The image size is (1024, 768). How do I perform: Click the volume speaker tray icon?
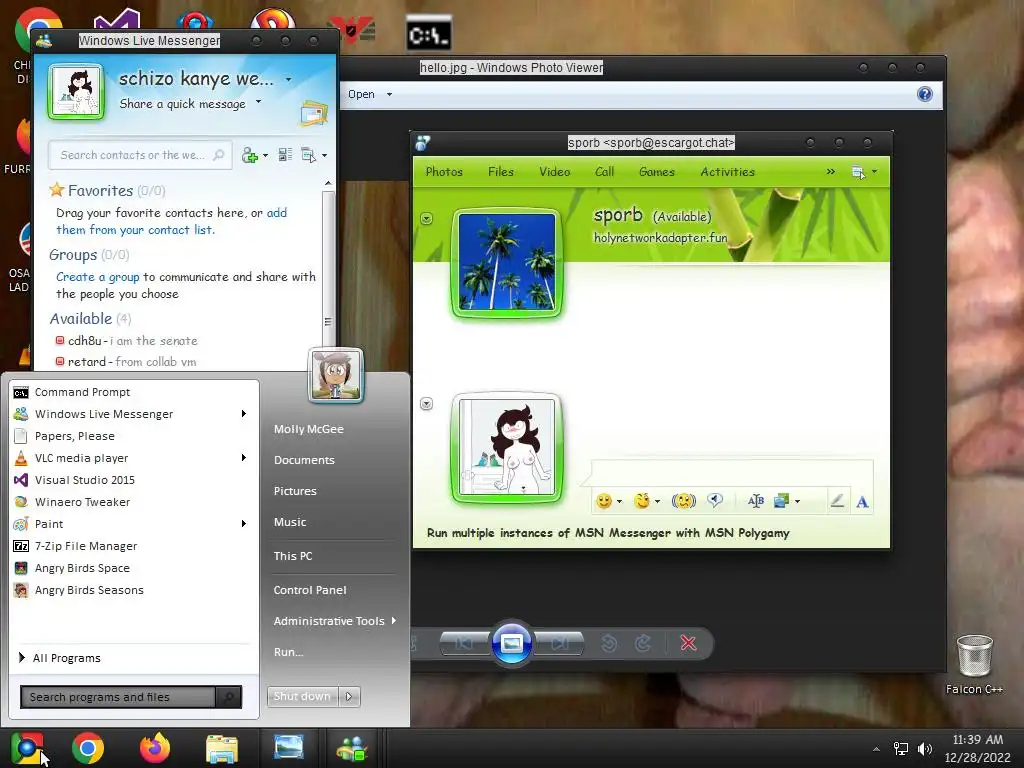(925, 749)
